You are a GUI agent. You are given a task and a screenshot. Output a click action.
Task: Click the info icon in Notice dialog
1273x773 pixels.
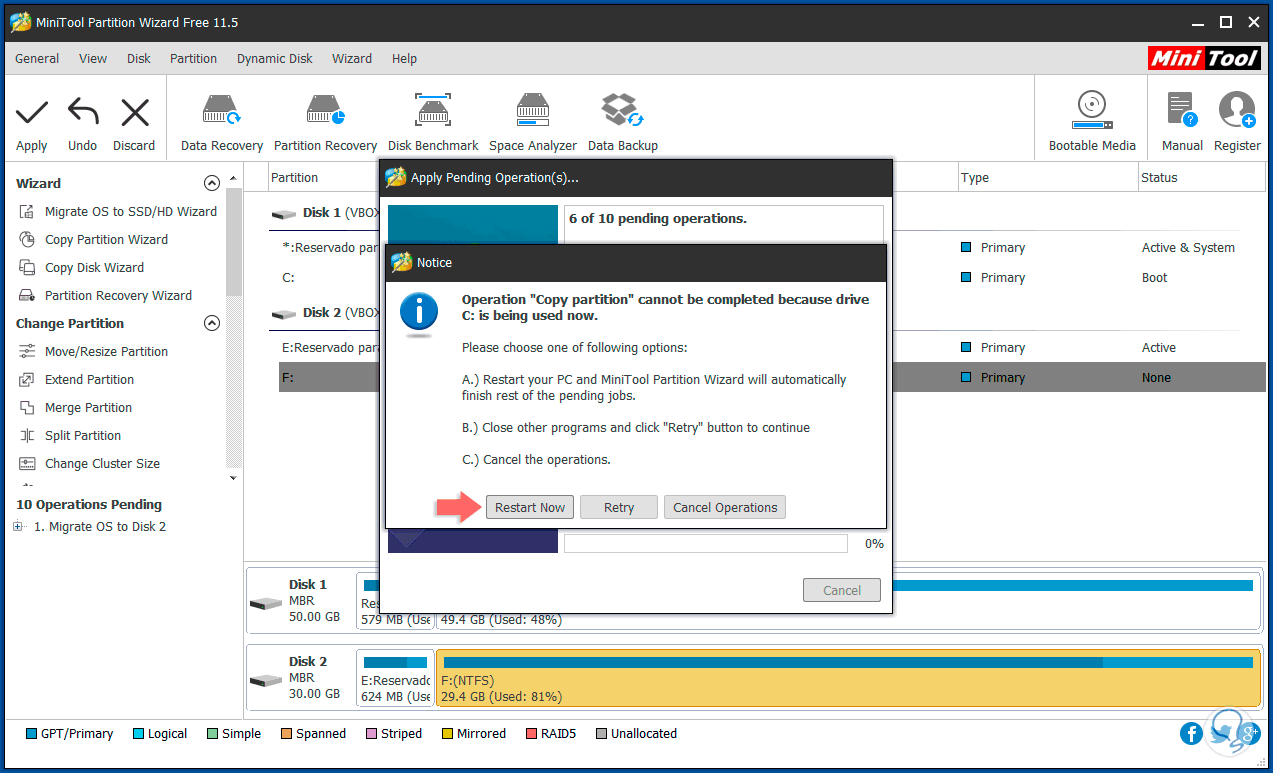[x=419, y=312]
